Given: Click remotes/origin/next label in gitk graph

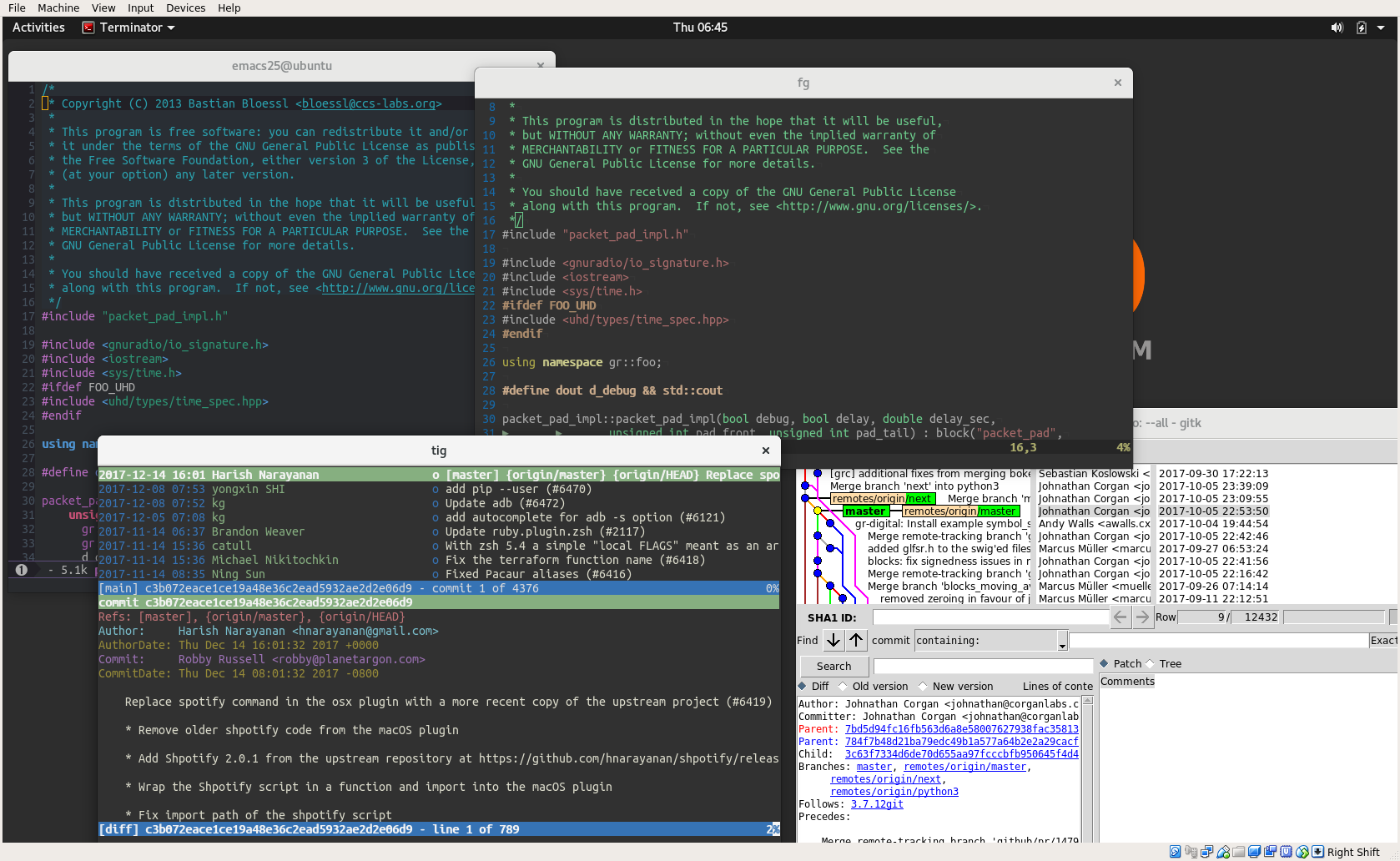Looking at the screenshot, I should (x=882, y=499).
